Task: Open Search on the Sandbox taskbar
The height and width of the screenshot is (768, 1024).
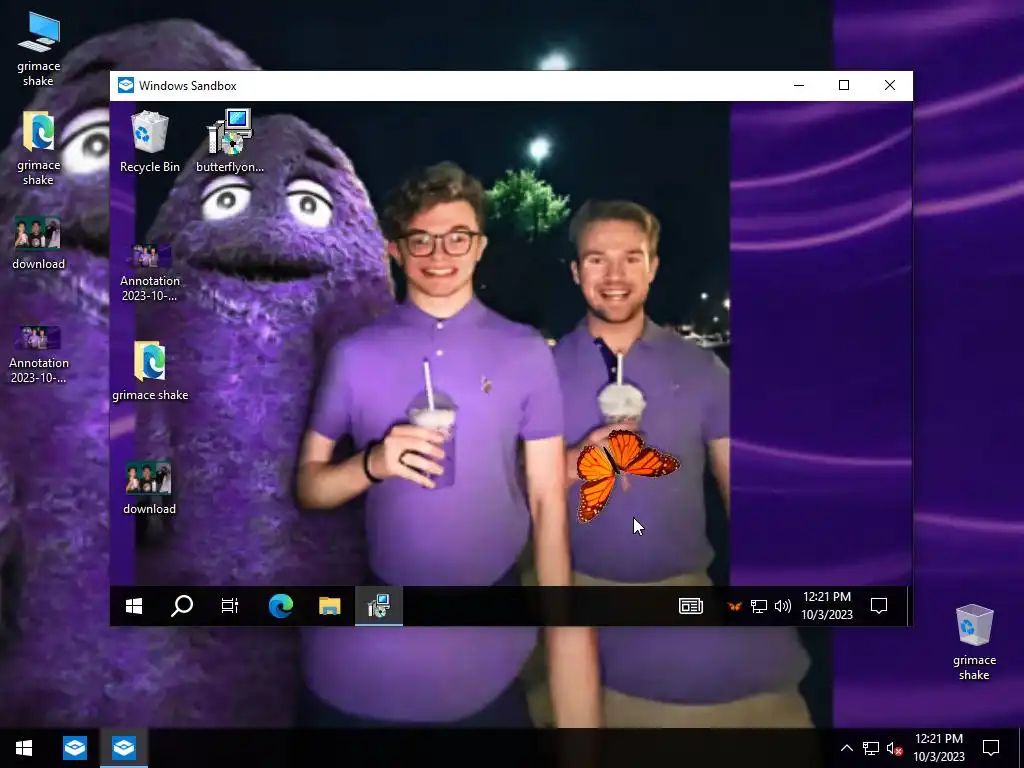Action: tap(182, 606)
